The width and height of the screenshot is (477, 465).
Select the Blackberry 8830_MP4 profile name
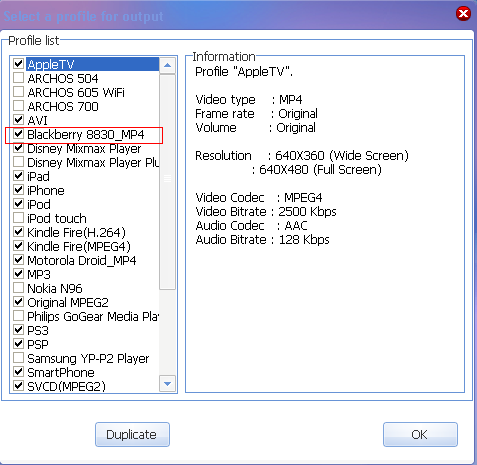click(x=86, y=135)
